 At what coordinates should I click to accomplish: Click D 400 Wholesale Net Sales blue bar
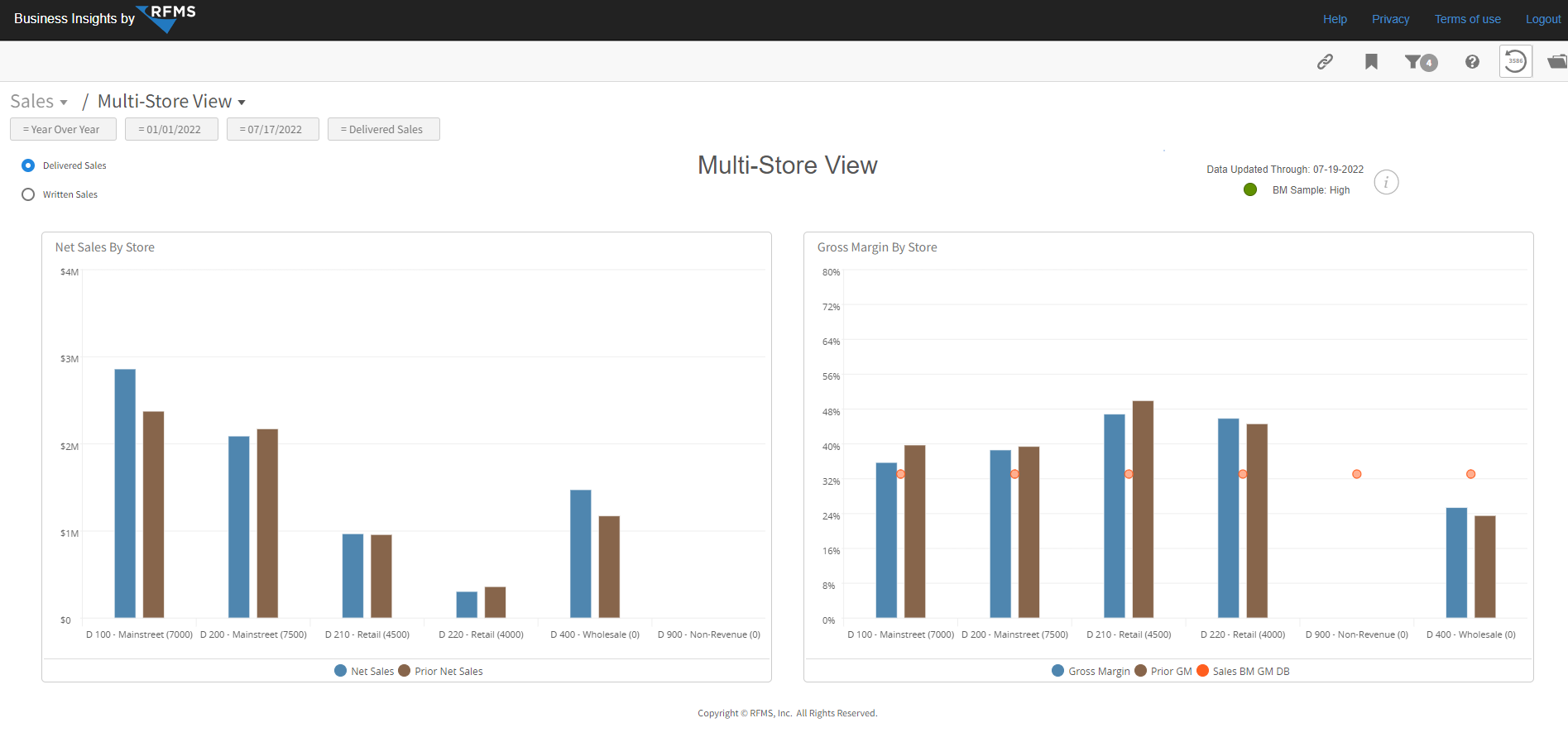pyautogui.click(x=581, y=553)
